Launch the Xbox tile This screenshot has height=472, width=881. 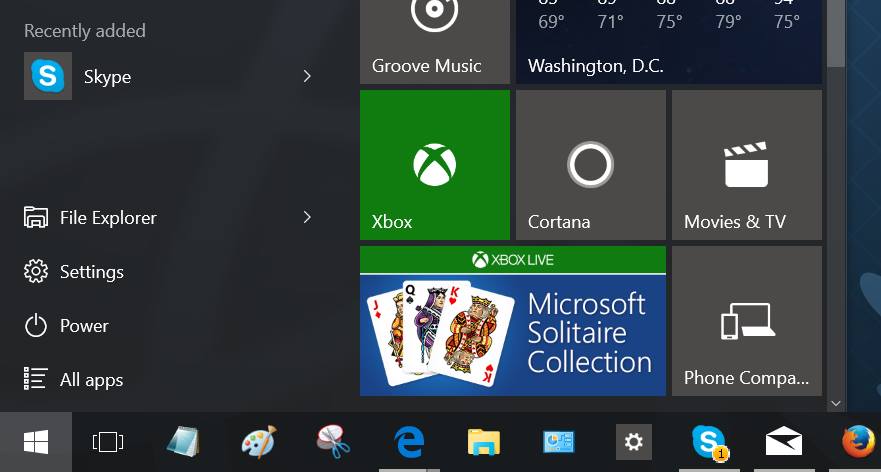[x=435, y=165]
